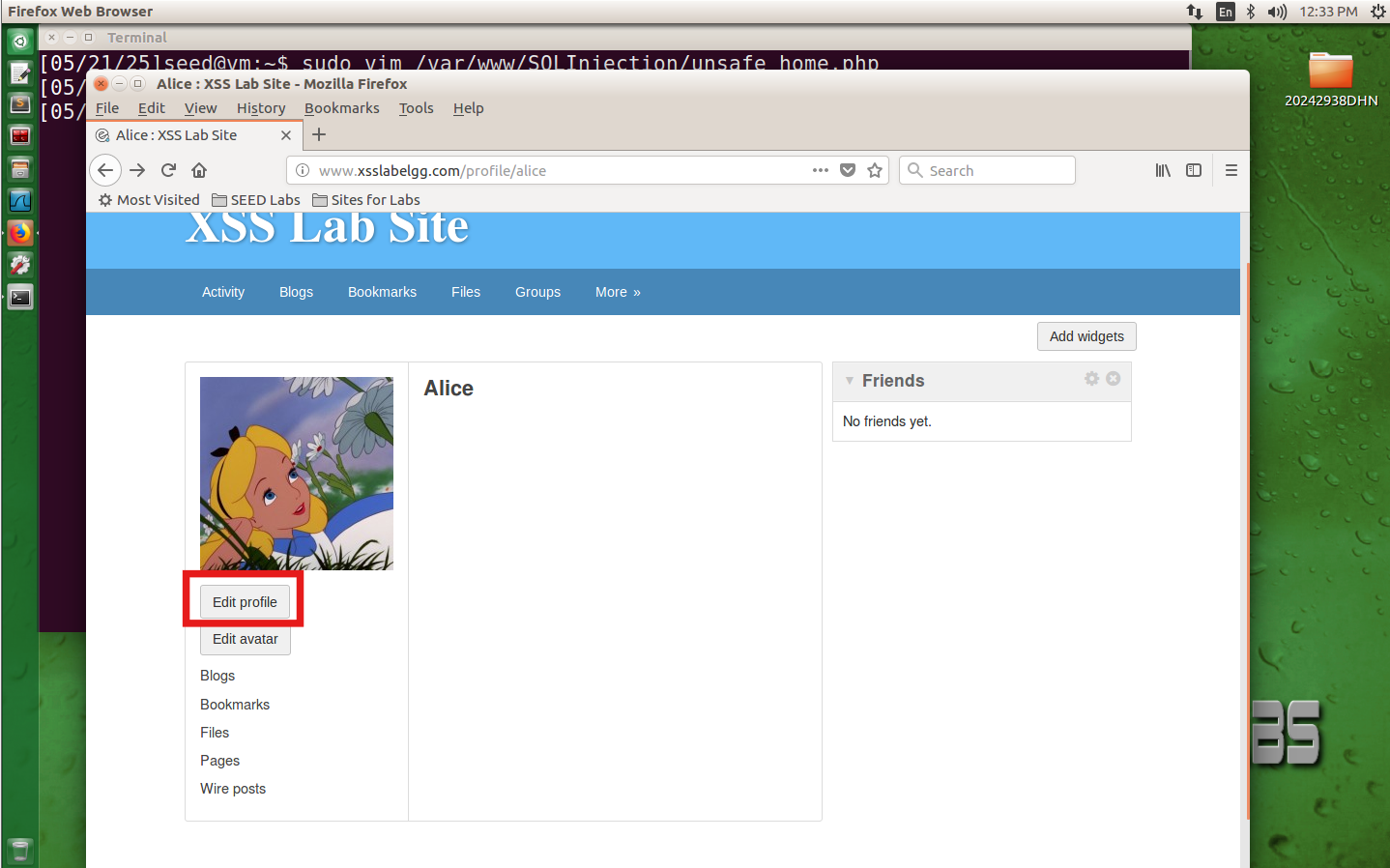Toggle the sidebars icon
This screenshot has width=1390, height=868.
click(x=1194, y=170)
